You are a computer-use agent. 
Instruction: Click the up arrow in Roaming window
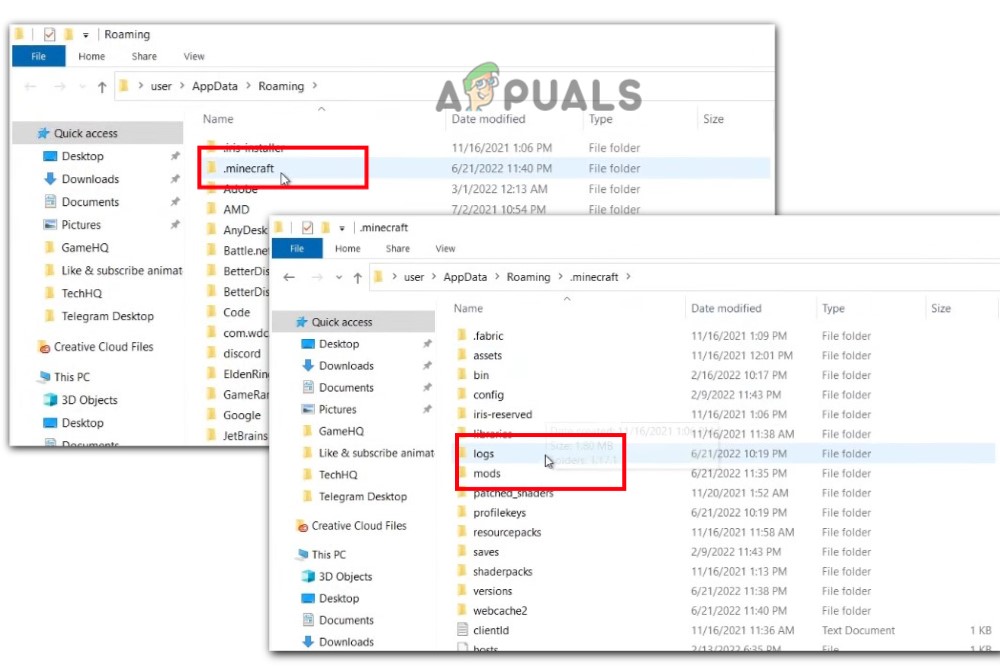coord(102,87)
